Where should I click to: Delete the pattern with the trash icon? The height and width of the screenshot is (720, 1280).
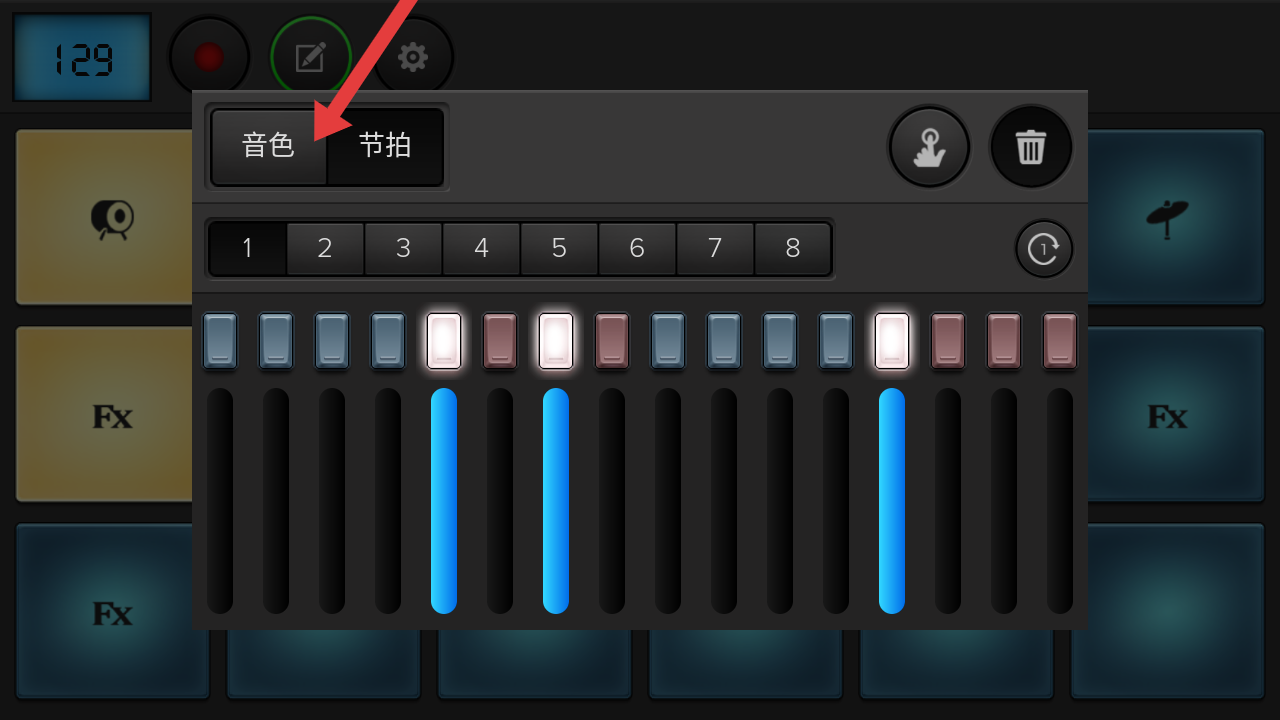(1031, 147)
